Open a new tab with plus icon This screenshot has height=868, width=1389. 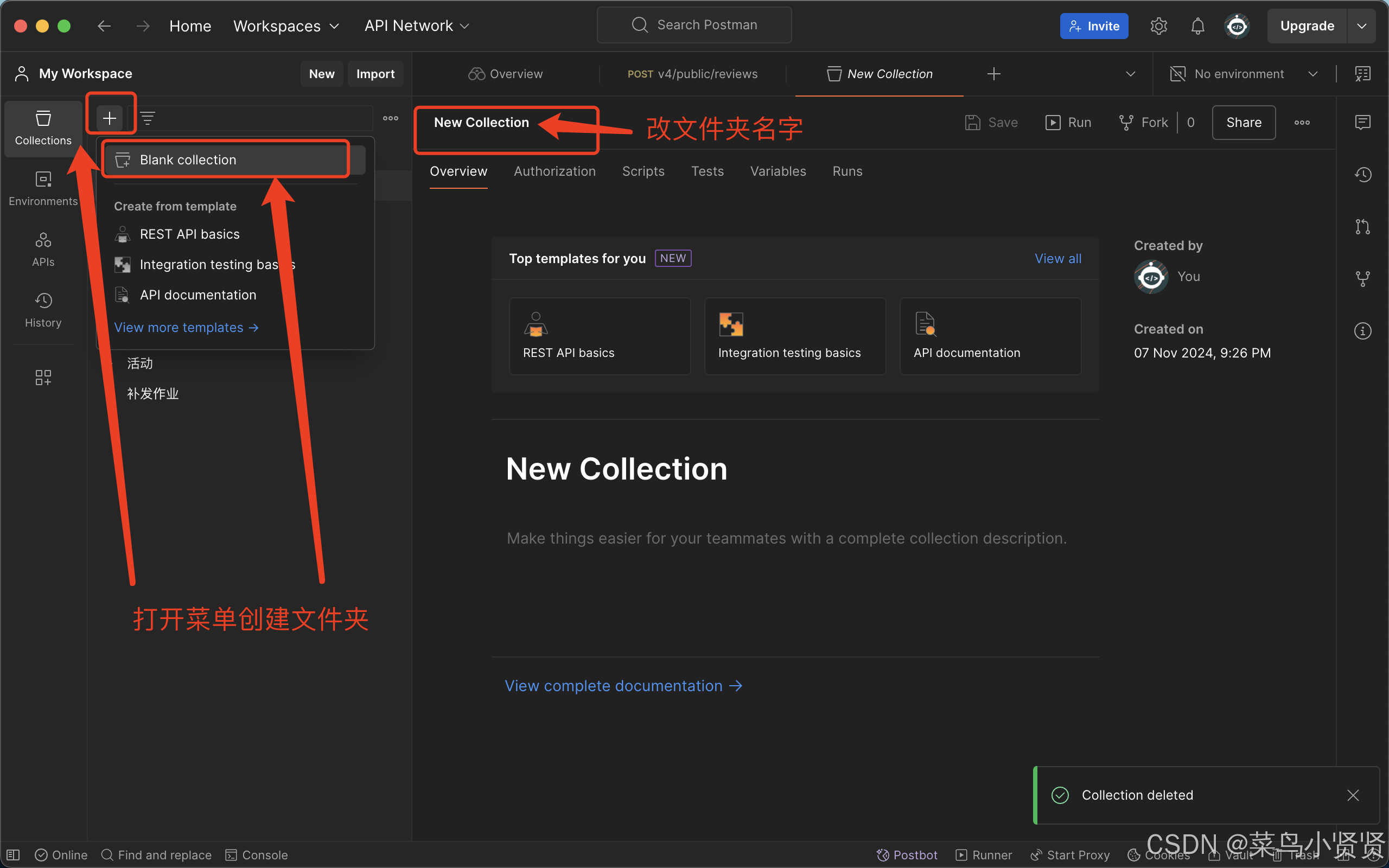pos(994,74)
